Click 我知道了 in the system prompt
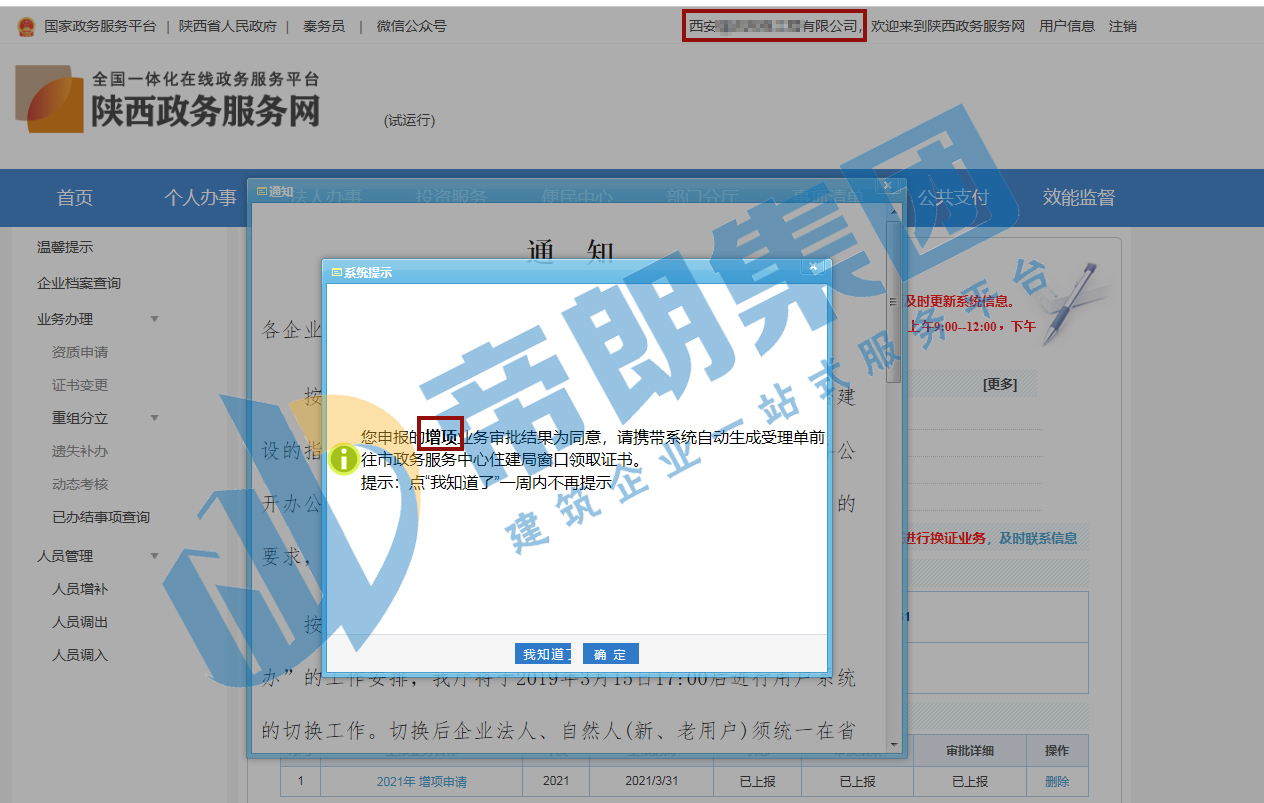Viewport: 1264px width, 803px height. point(543,654)
